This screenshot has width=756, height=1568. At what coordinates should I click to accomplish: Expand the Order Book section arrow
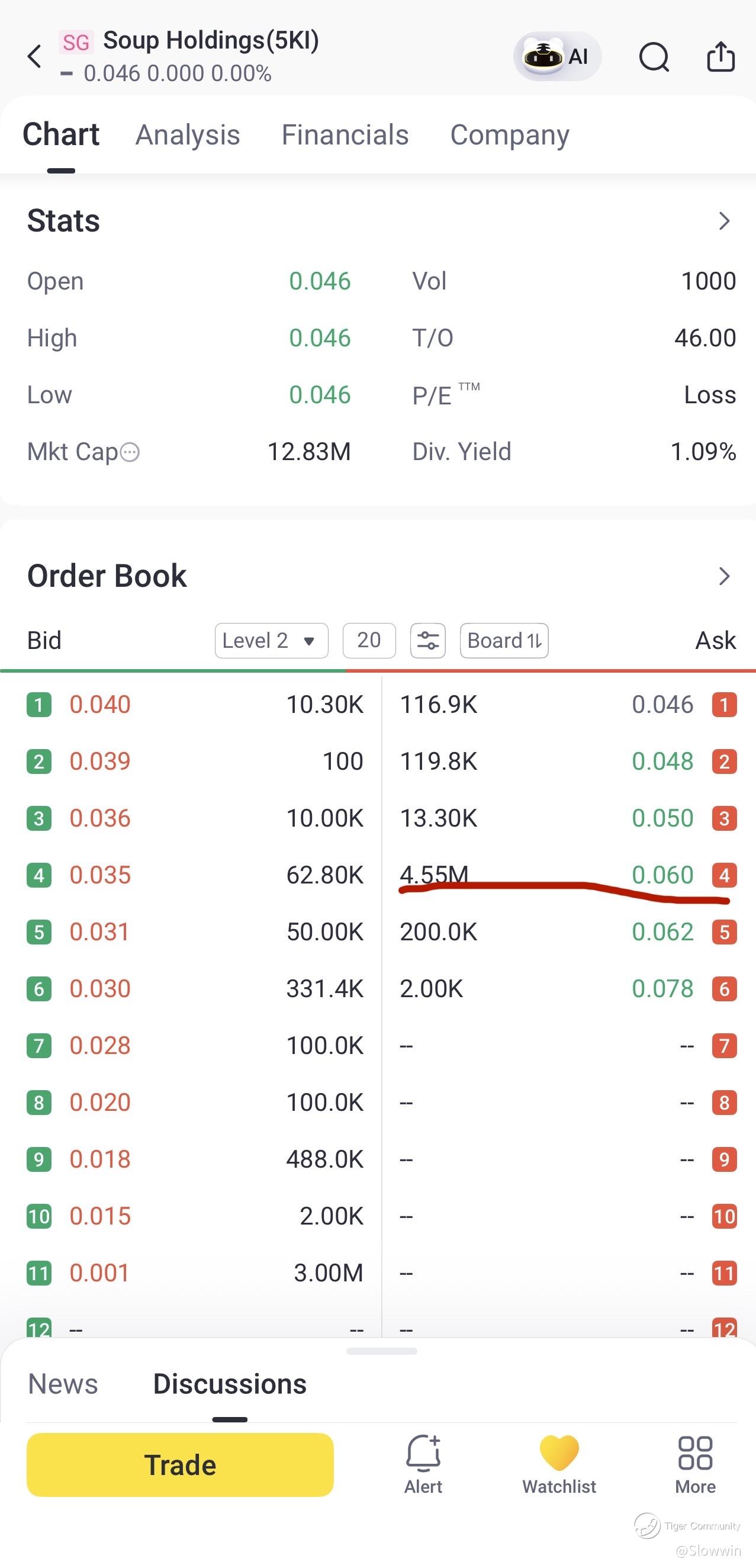tap(724, 576)
